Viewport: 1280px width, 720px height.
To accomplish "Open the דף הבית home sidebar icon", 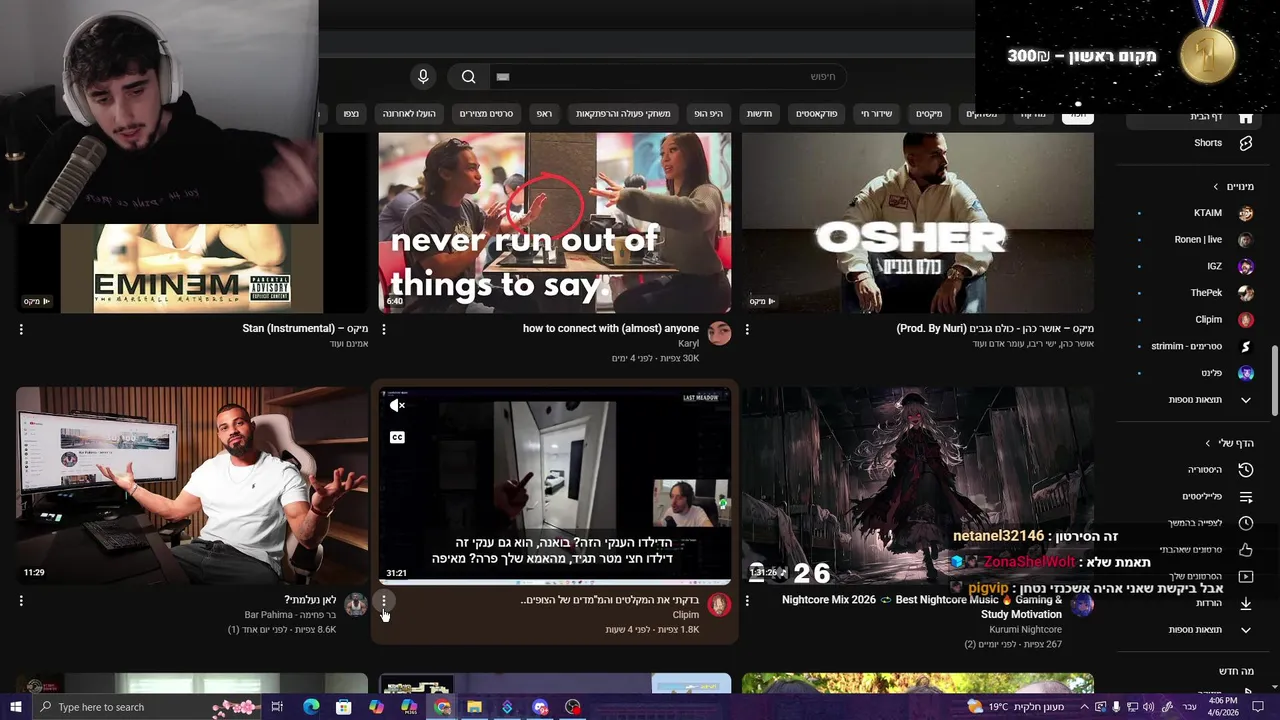I will tap(1246, 117).
